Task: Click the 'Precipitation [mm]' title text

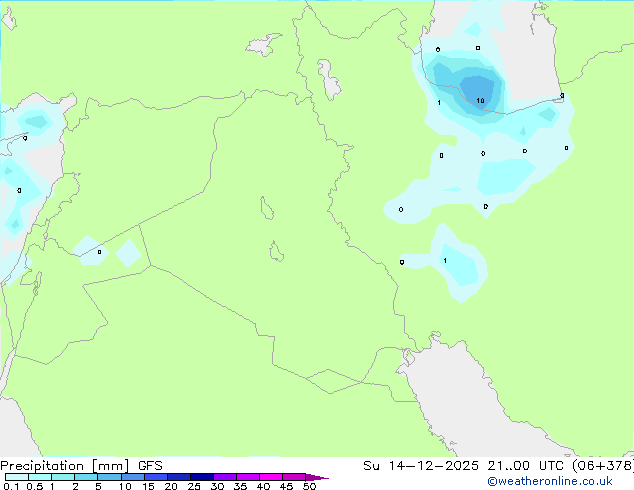Action: tap(65, 466)
